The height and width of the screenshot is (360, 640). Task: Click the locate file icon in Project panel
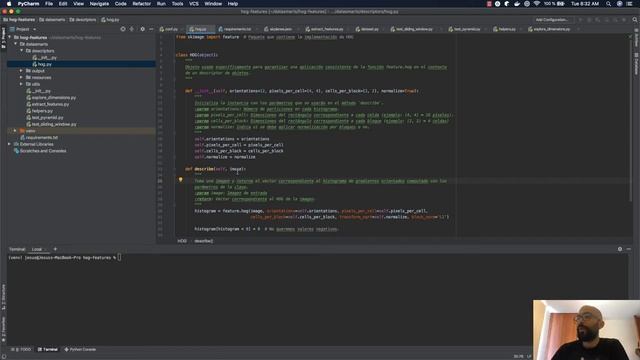tap(123, 29)
